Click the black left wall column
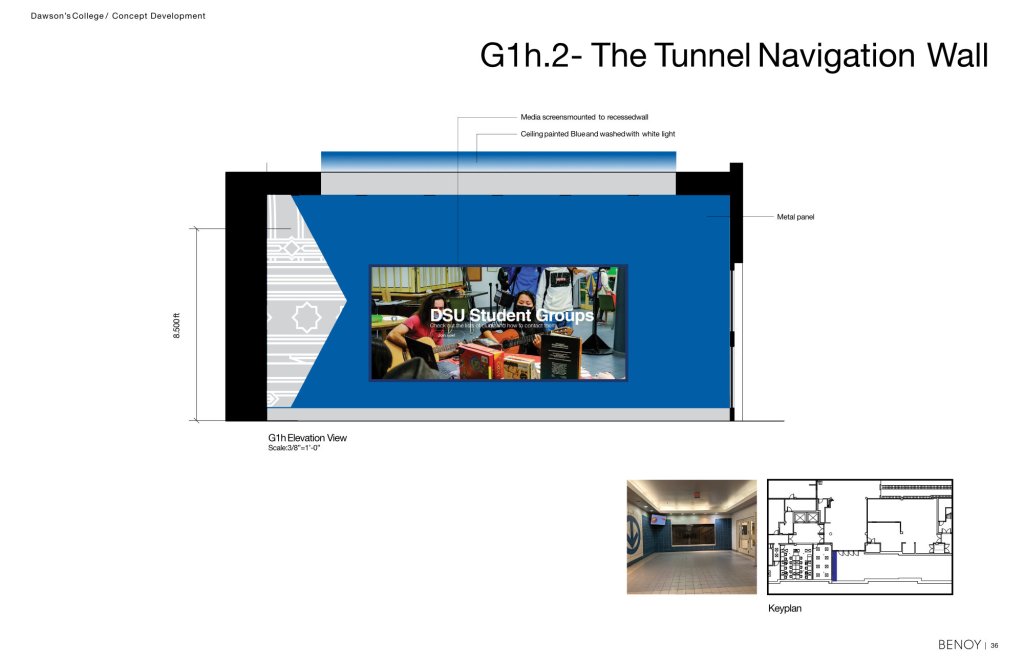 [x=245, y=300]
